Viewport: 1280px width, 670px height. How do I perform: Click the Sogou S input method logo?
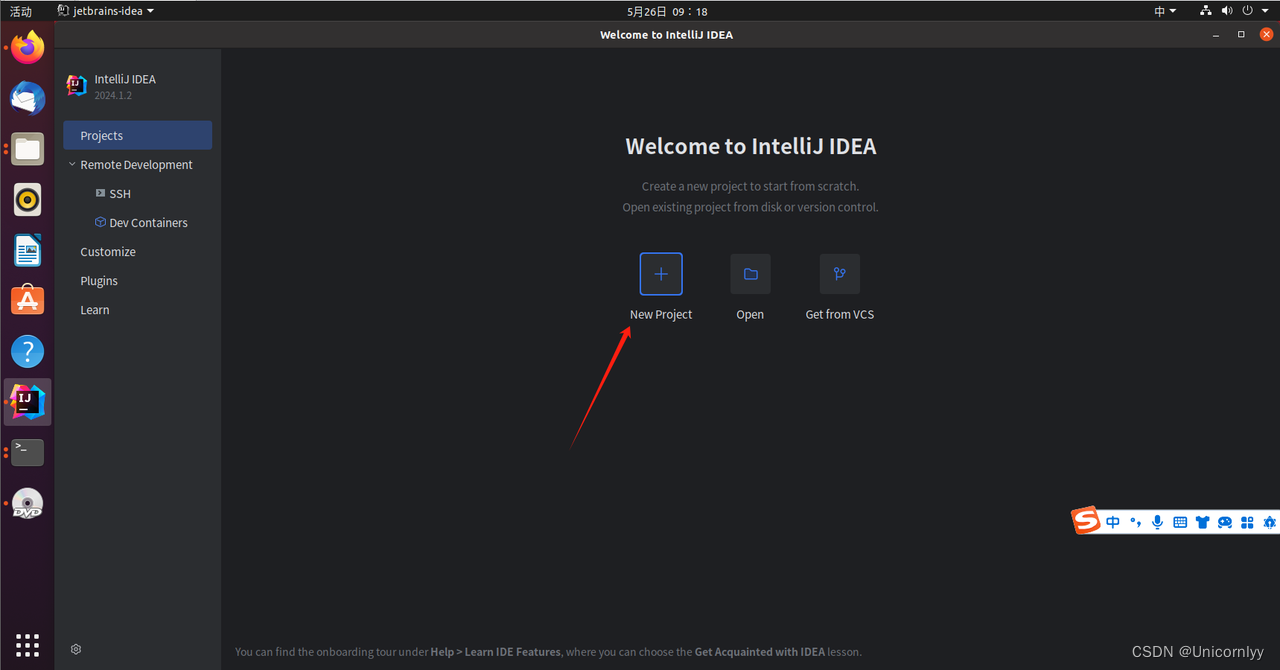1086,521
